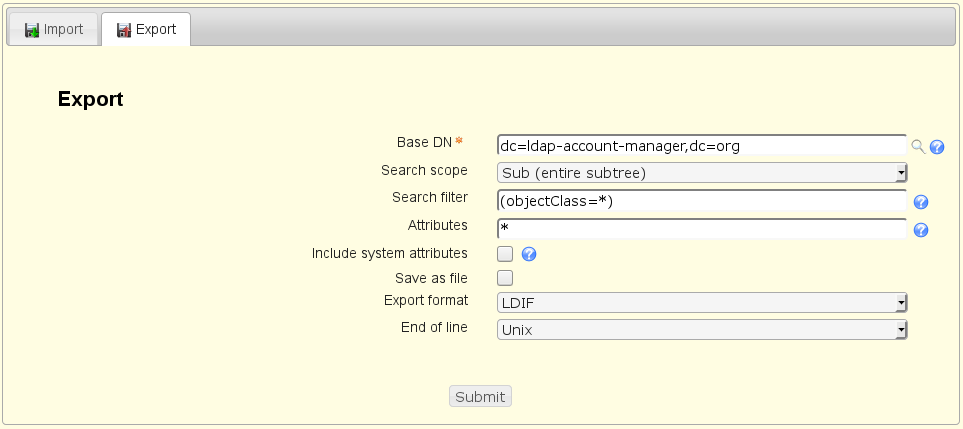Viewport: 963px width, 429px height.
Task: Click the Attributes input field
Action: coord(700,229)
